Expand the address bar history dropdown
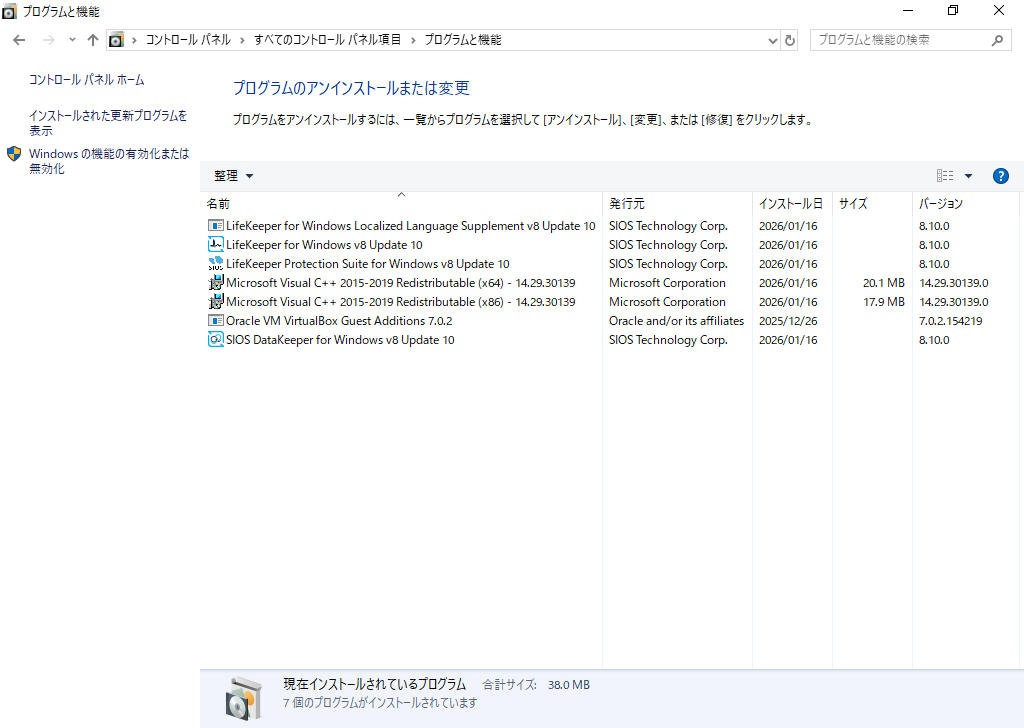Viewport: 1024px width, 728px height. (772, 40)
